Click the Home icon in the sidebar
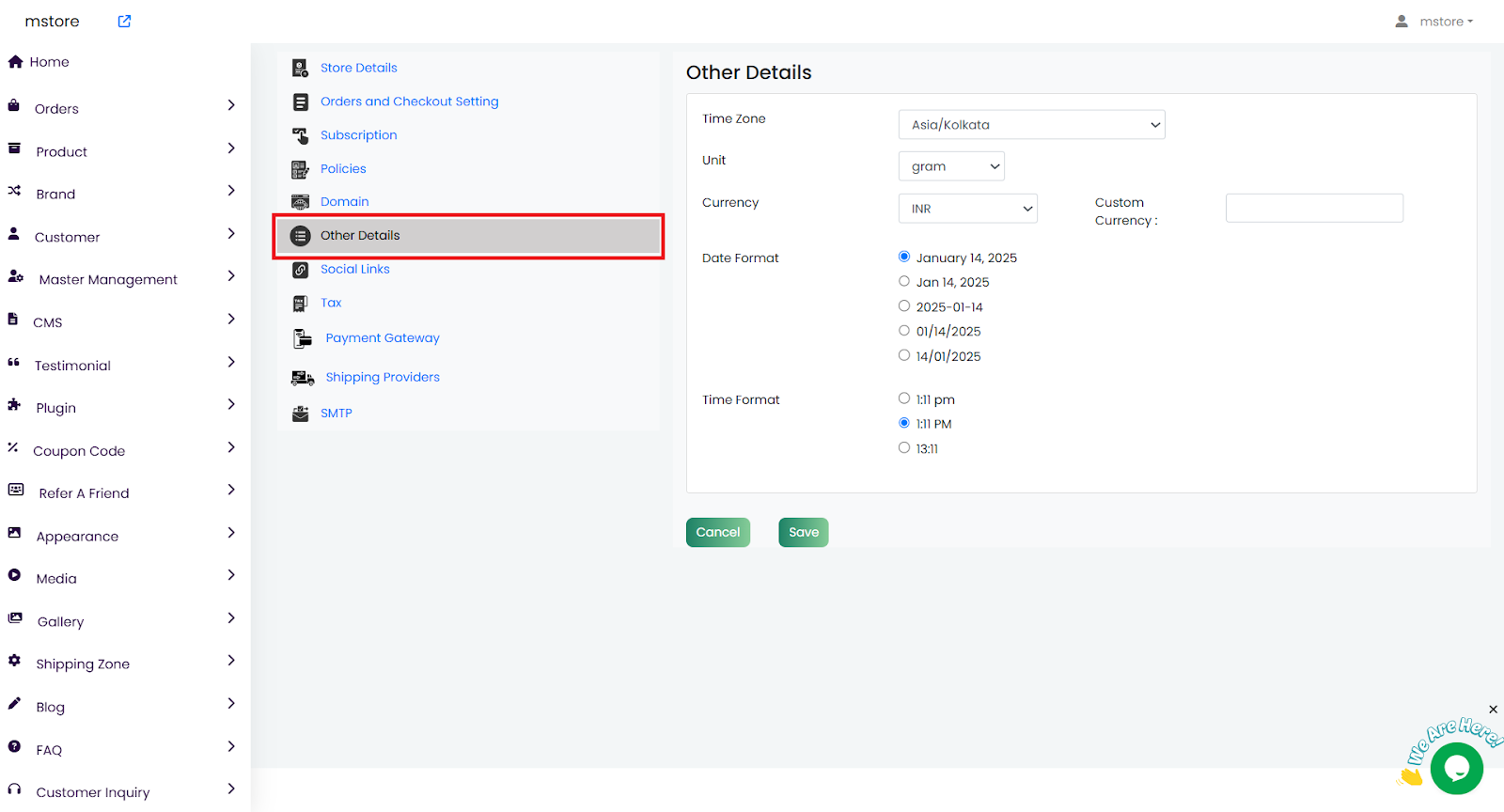This screenshot has width=1504, height=812. coord(15,62)
